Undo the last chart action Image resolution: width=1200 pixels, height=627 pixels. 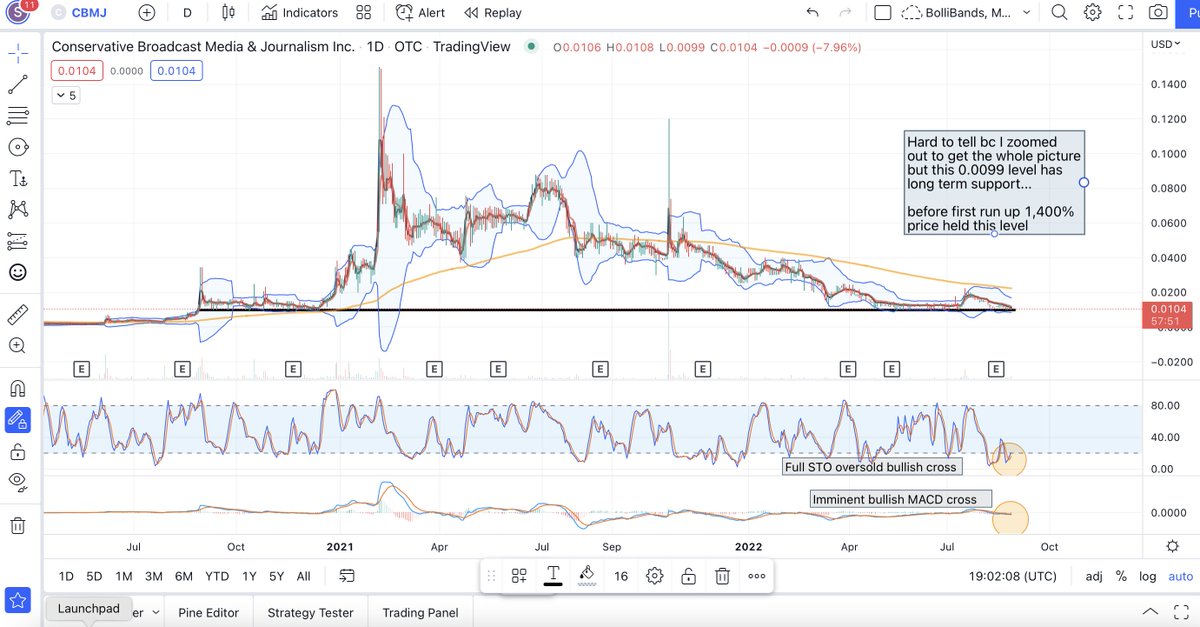[x=812, y=13]
